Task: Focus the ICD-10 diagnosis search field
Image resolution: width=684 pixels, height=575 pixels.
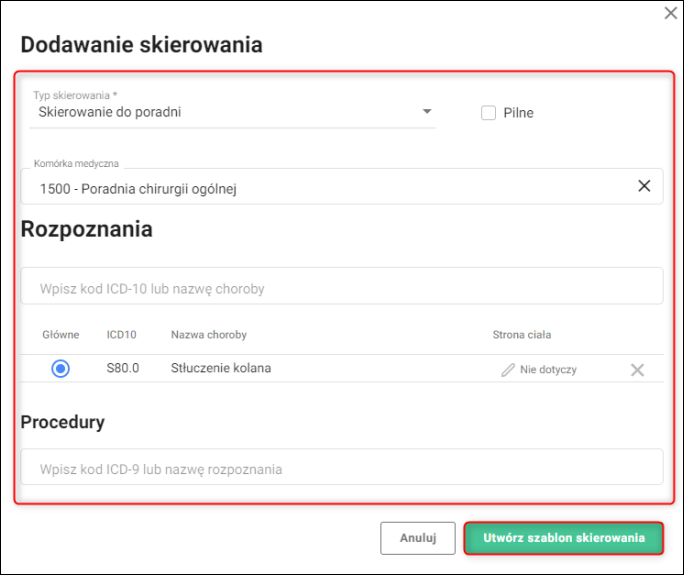Action: click(x=340, y=288)
